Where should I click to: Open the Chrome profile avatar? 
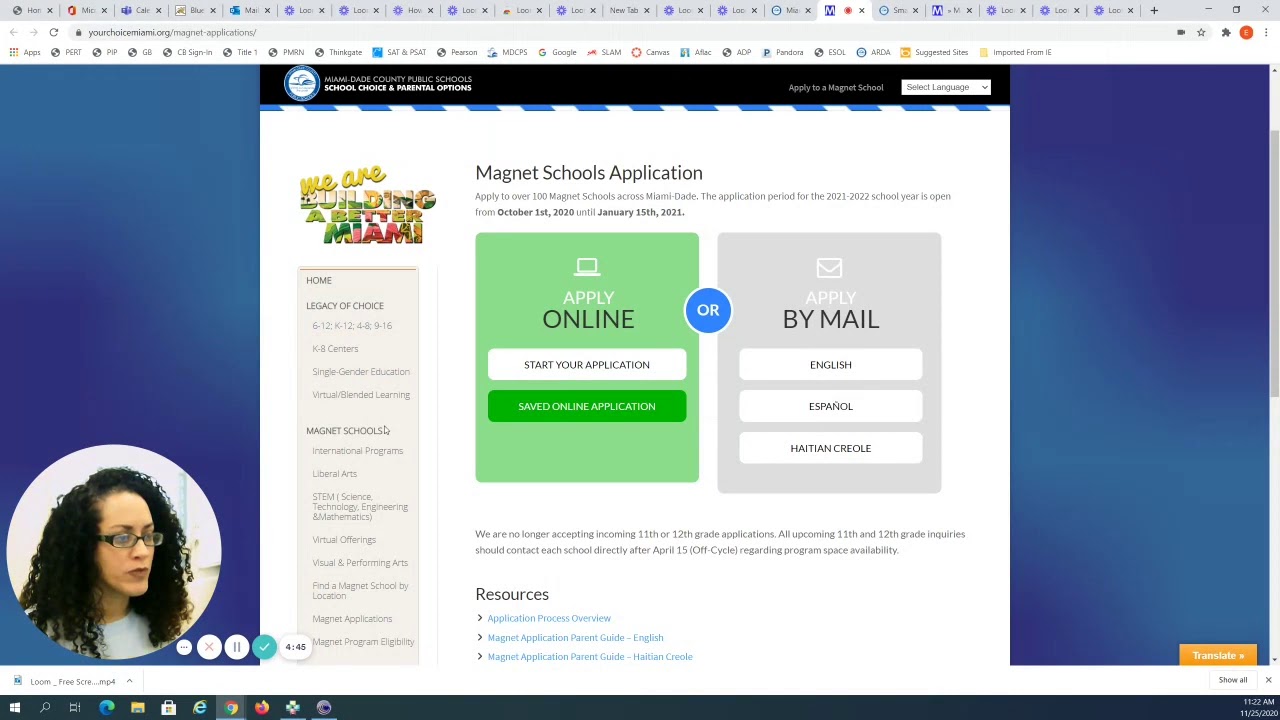(1246, 32)
